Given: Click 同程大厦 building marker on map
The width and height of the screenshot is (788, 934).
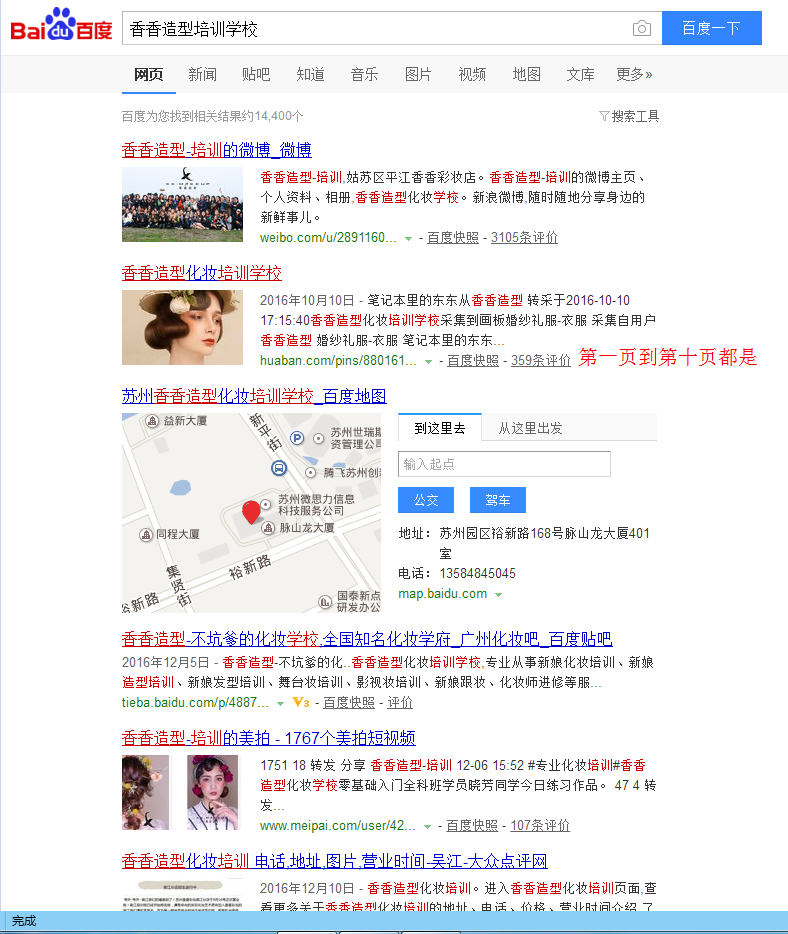Looking at the screenshot, I should (x=146, y=535).
